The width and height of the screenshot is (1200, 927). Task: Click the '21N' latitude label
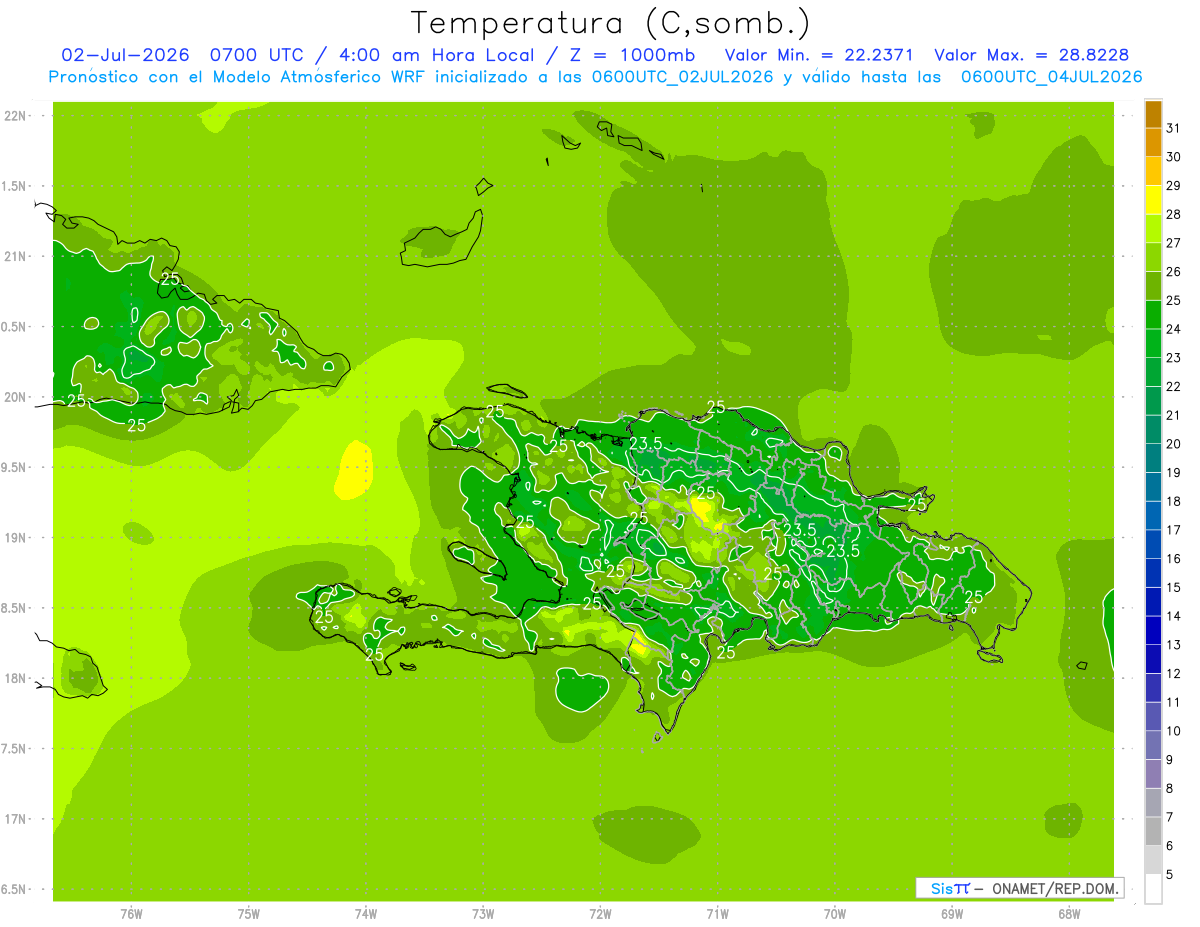tap(15, 256)
